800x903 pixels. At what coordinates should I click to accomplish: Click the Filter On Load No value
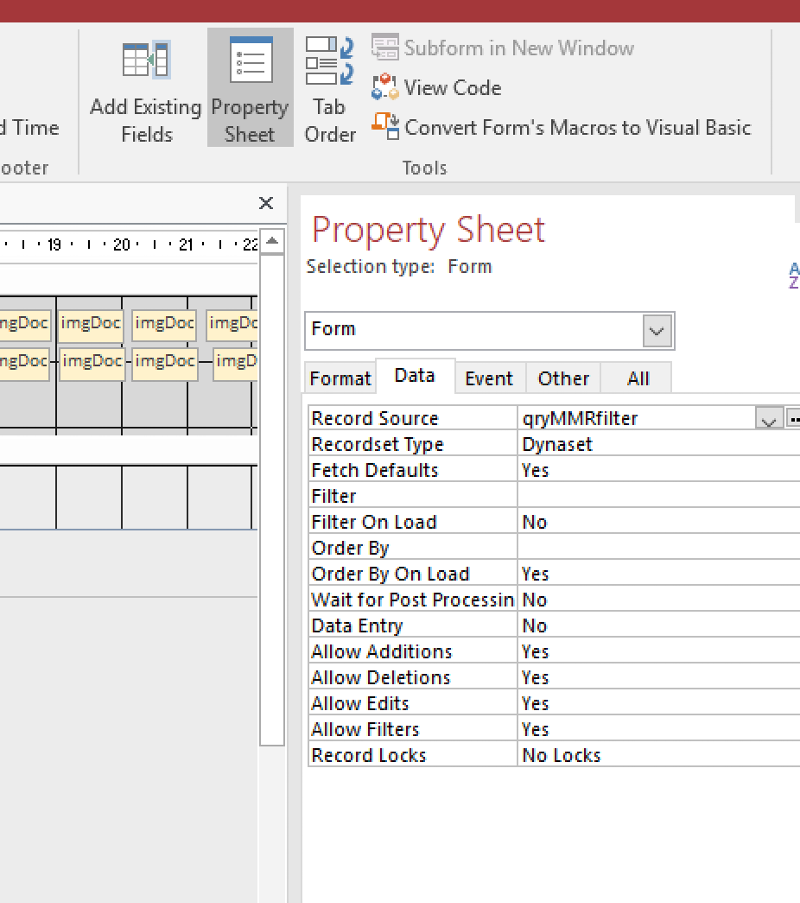point(659,522)
